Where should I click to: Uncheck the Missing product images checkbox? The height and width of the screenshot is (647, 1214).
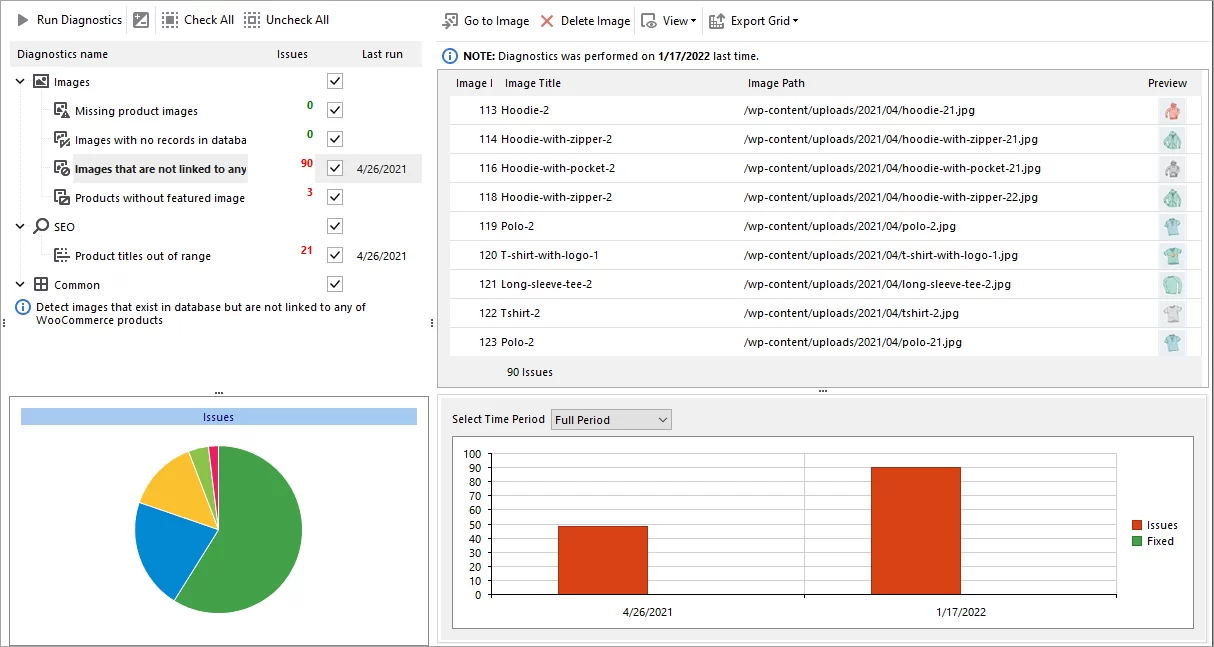point(335,110)
